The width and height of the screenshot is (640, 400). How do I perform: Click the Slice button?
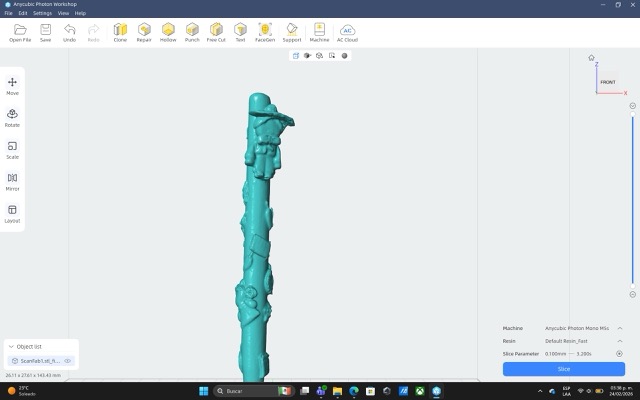564,369
